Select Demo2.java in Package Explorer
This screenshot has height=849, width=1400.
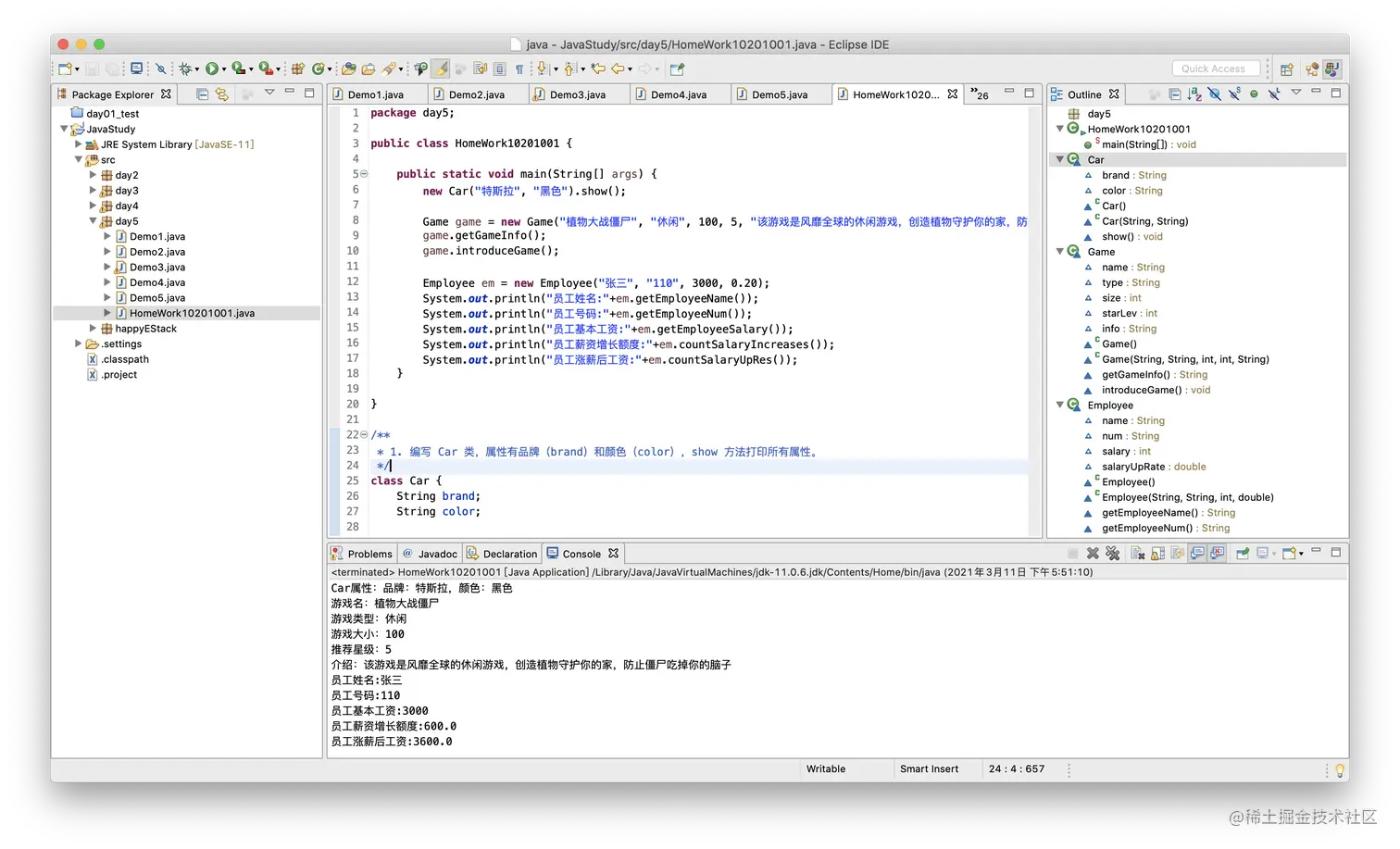point(157,252)
